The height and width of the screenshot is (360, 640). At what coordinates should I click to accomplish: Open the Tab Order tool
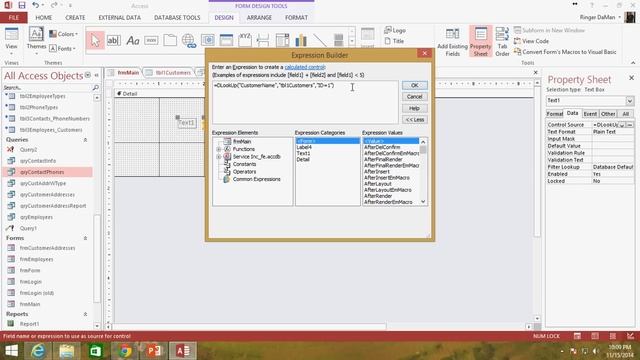click(502, 42)
